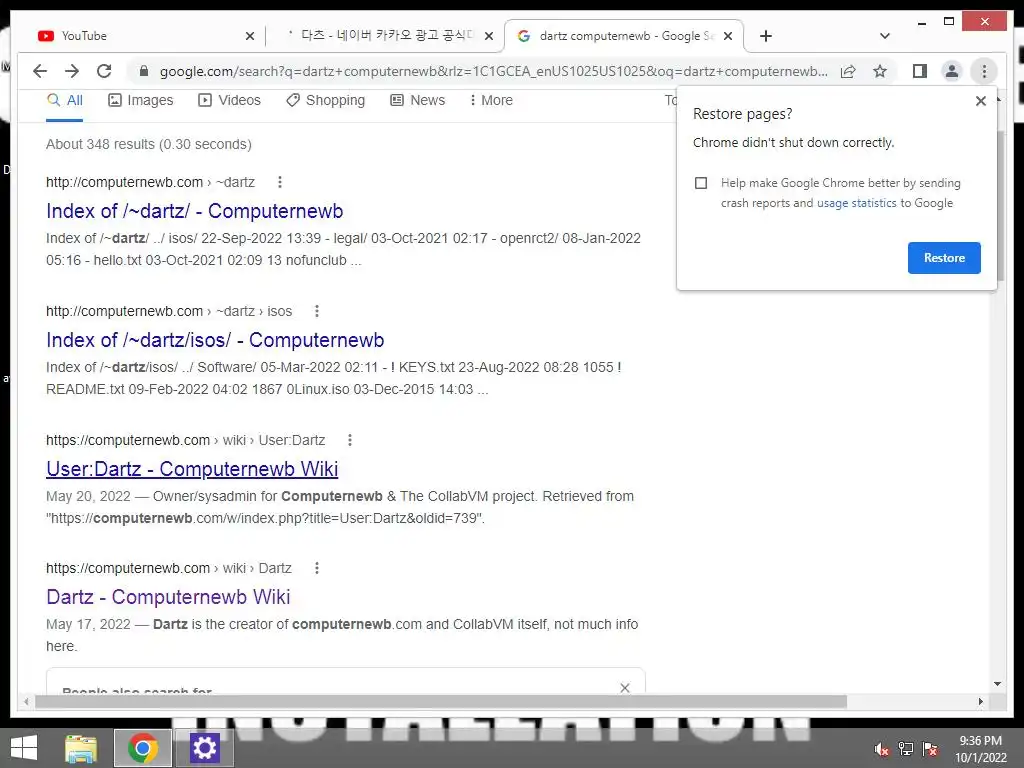Click the address bar URL
Viewport: 1024px width, 768px height.
[x=493, y=71]
